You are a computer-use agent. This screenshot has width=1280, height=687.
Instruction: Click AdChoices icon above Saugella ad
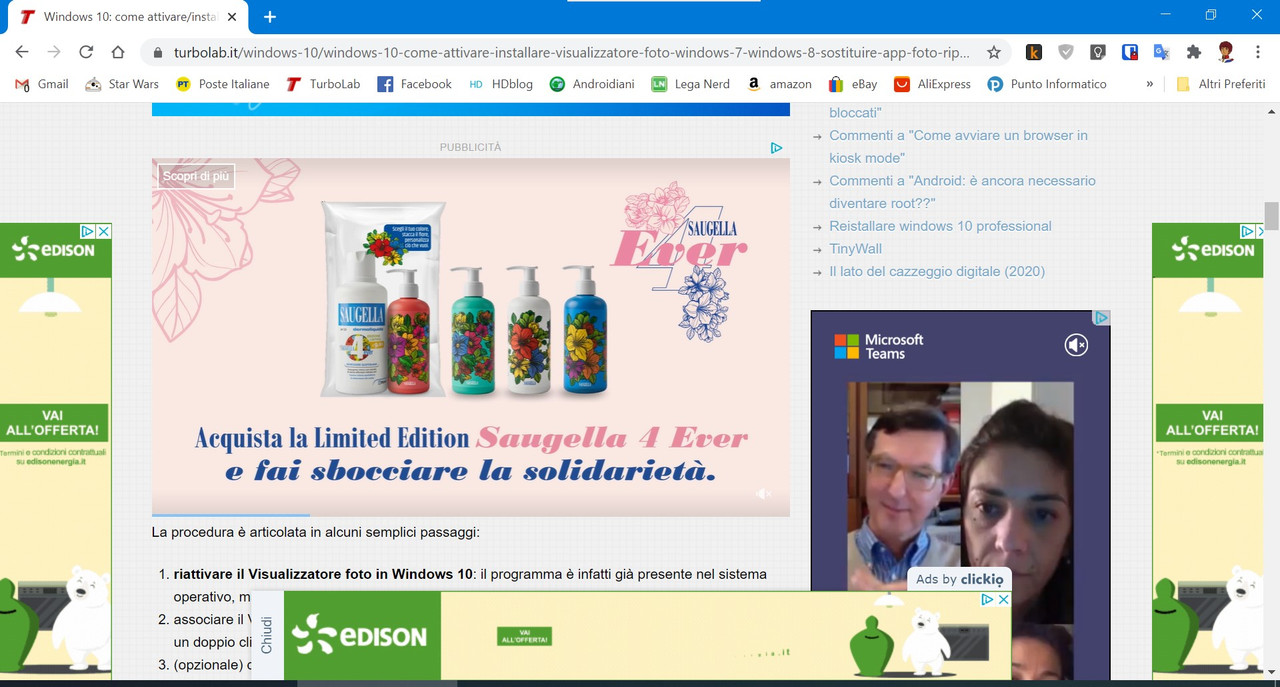coord(776,148)
